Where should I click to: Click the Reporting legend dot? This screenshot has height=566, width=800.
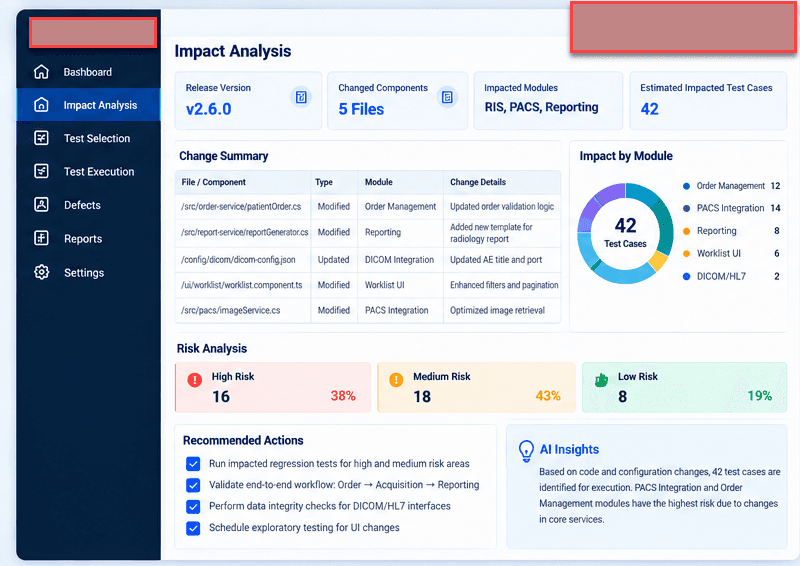pos(686,231)
